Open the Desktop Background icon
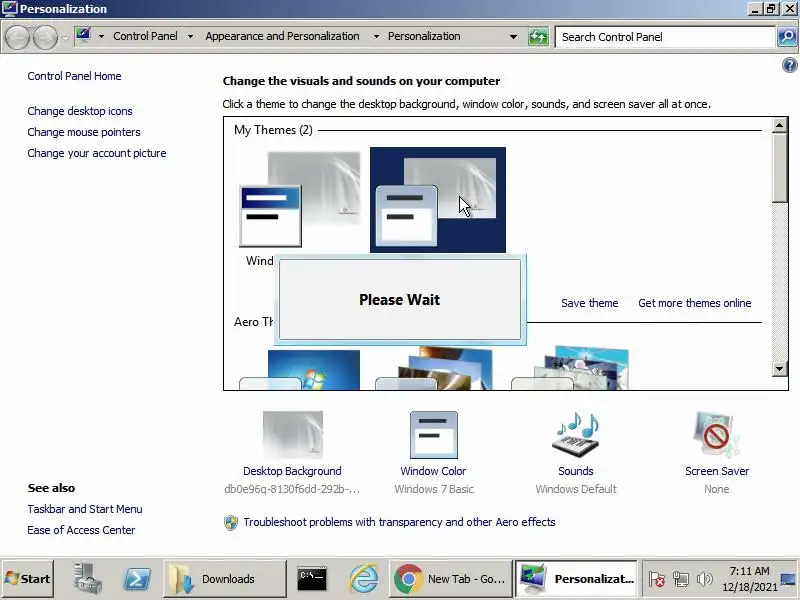The image size is (800, 600). pyautogui.click(x=293, y=435)
